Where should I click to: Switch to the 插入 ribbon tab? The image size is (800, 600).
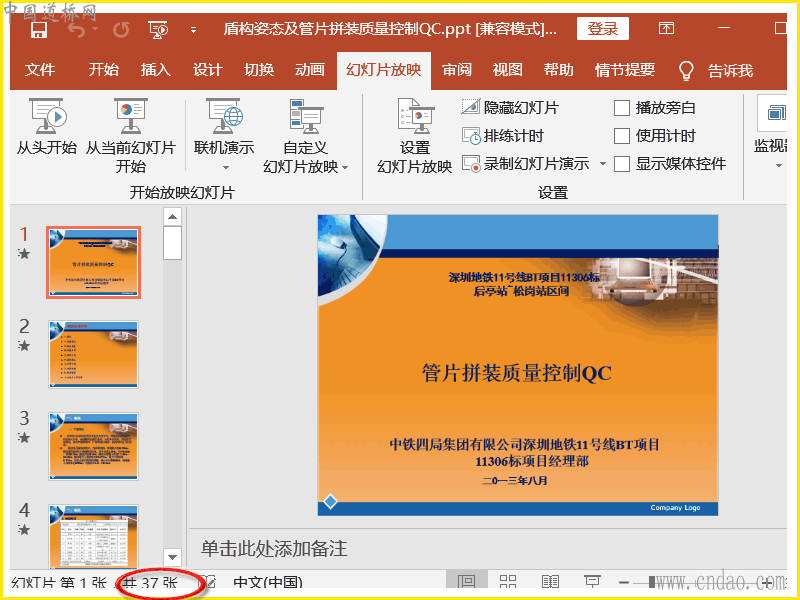pyautogui.click(x=155, y=70)
